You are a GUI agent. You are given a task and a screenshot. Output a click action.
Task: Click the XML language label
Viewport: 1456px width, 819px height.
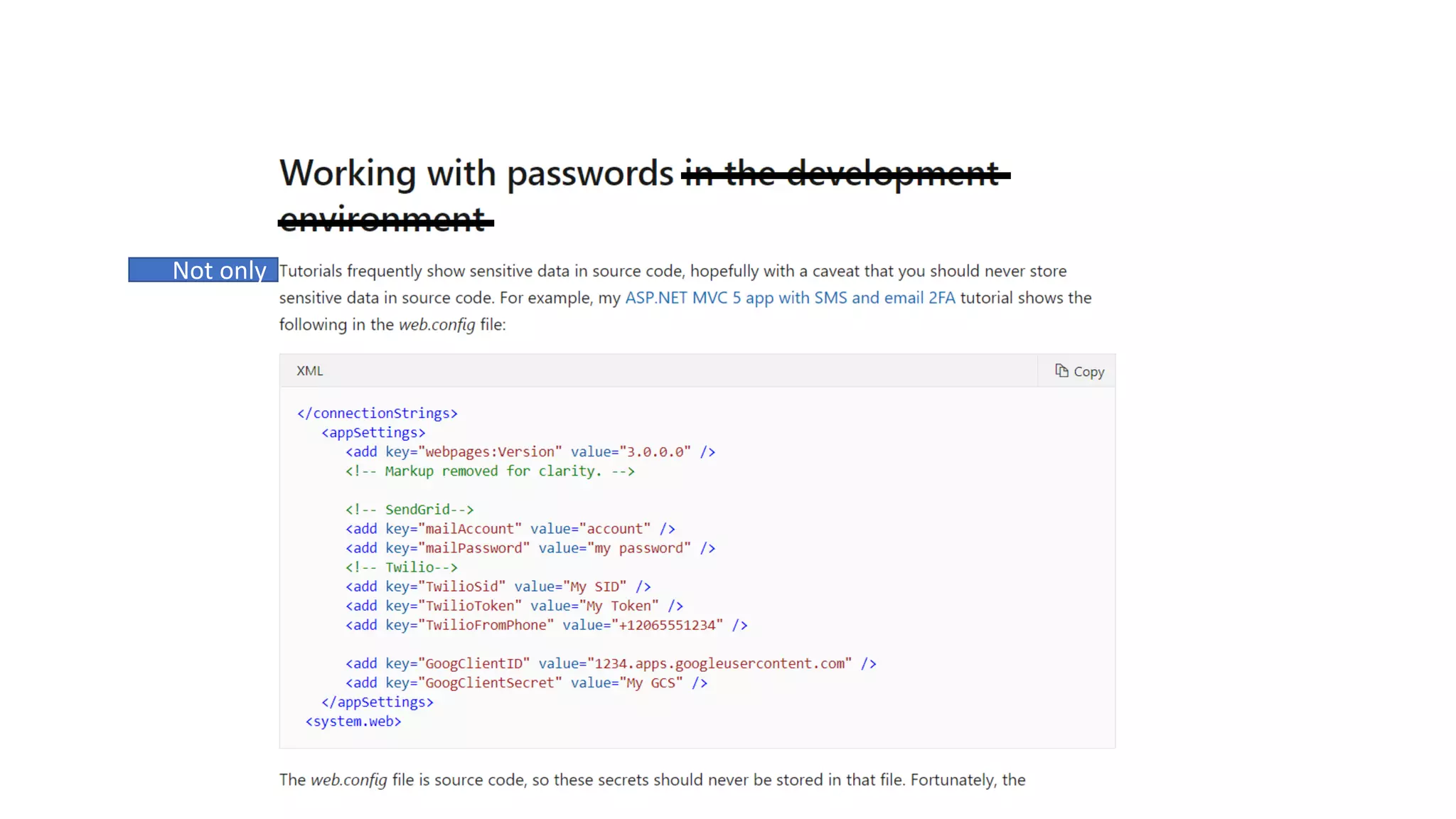(x=309, y=370)
